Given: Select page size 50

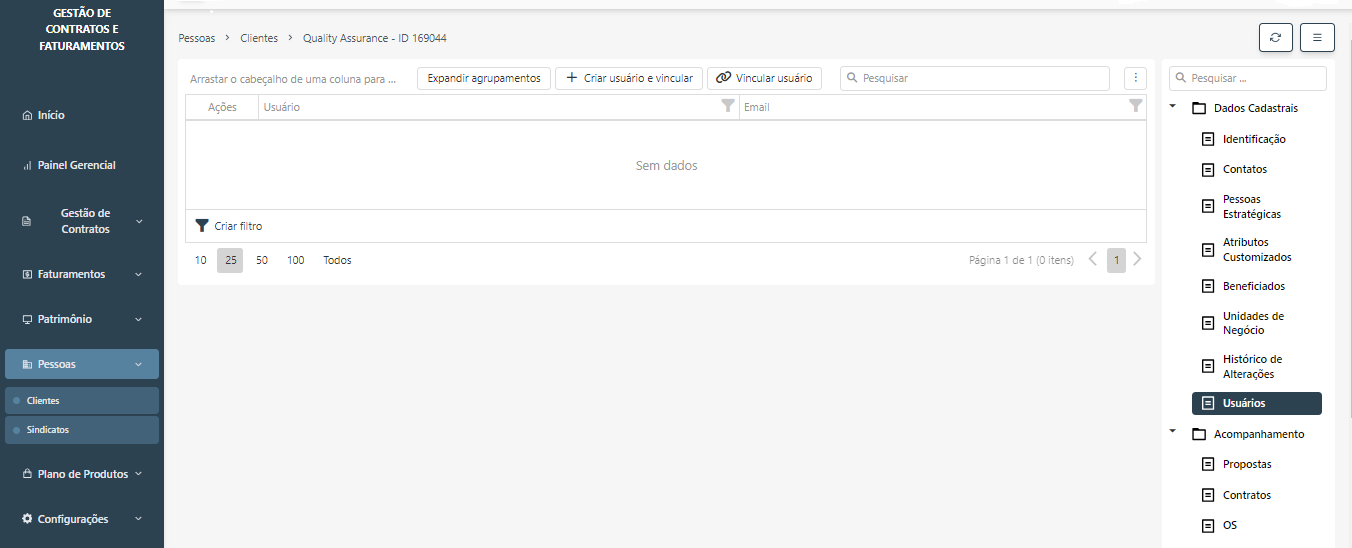Looking at the screenshot, I should [262, 260].
